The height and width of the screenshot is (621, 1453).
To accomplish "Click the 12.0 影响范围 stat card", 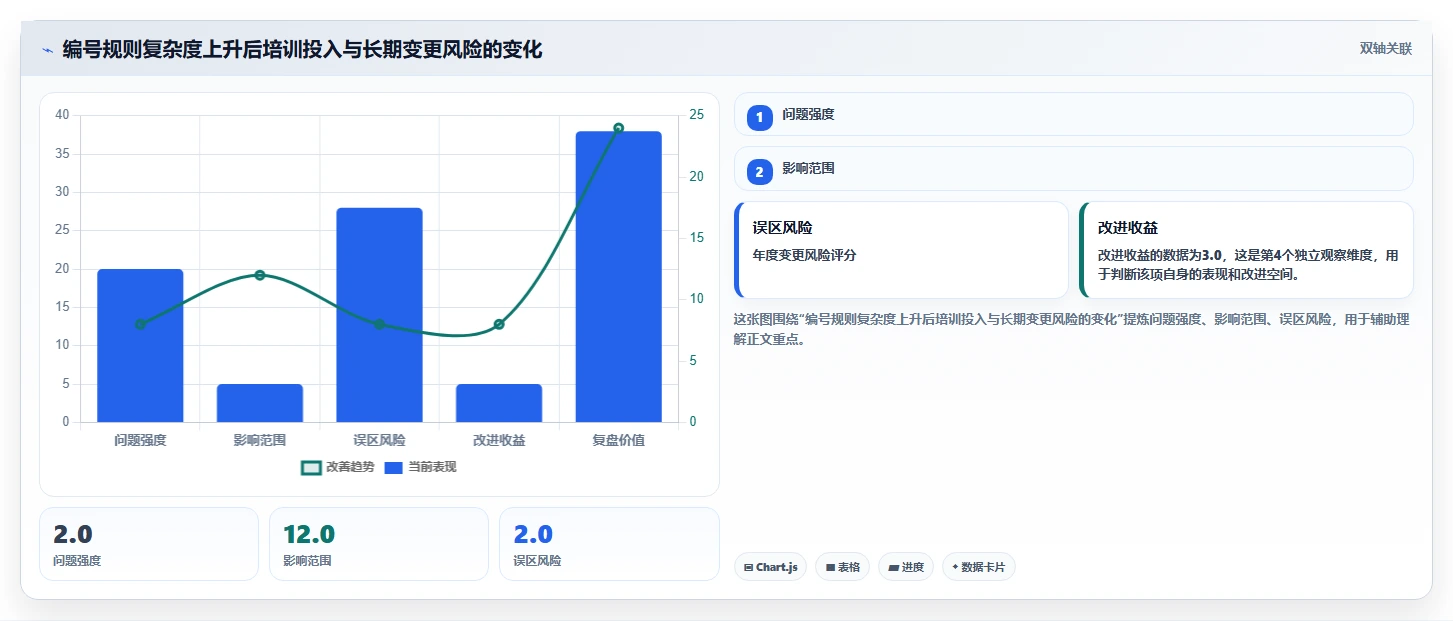I will 379,544.
